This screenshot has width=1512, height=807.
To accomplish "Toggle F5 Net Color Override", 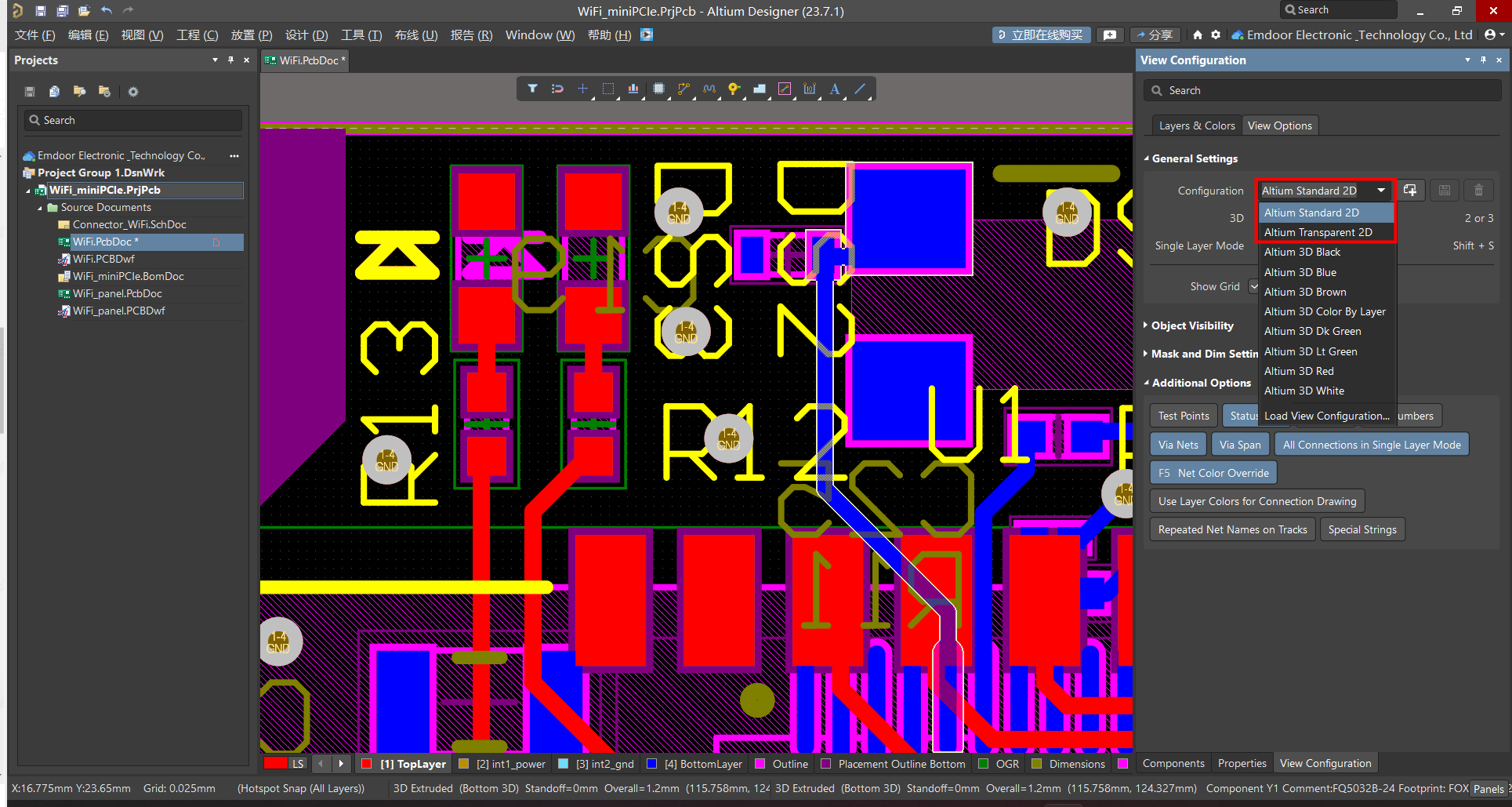I will click(x=1213, y=473).
